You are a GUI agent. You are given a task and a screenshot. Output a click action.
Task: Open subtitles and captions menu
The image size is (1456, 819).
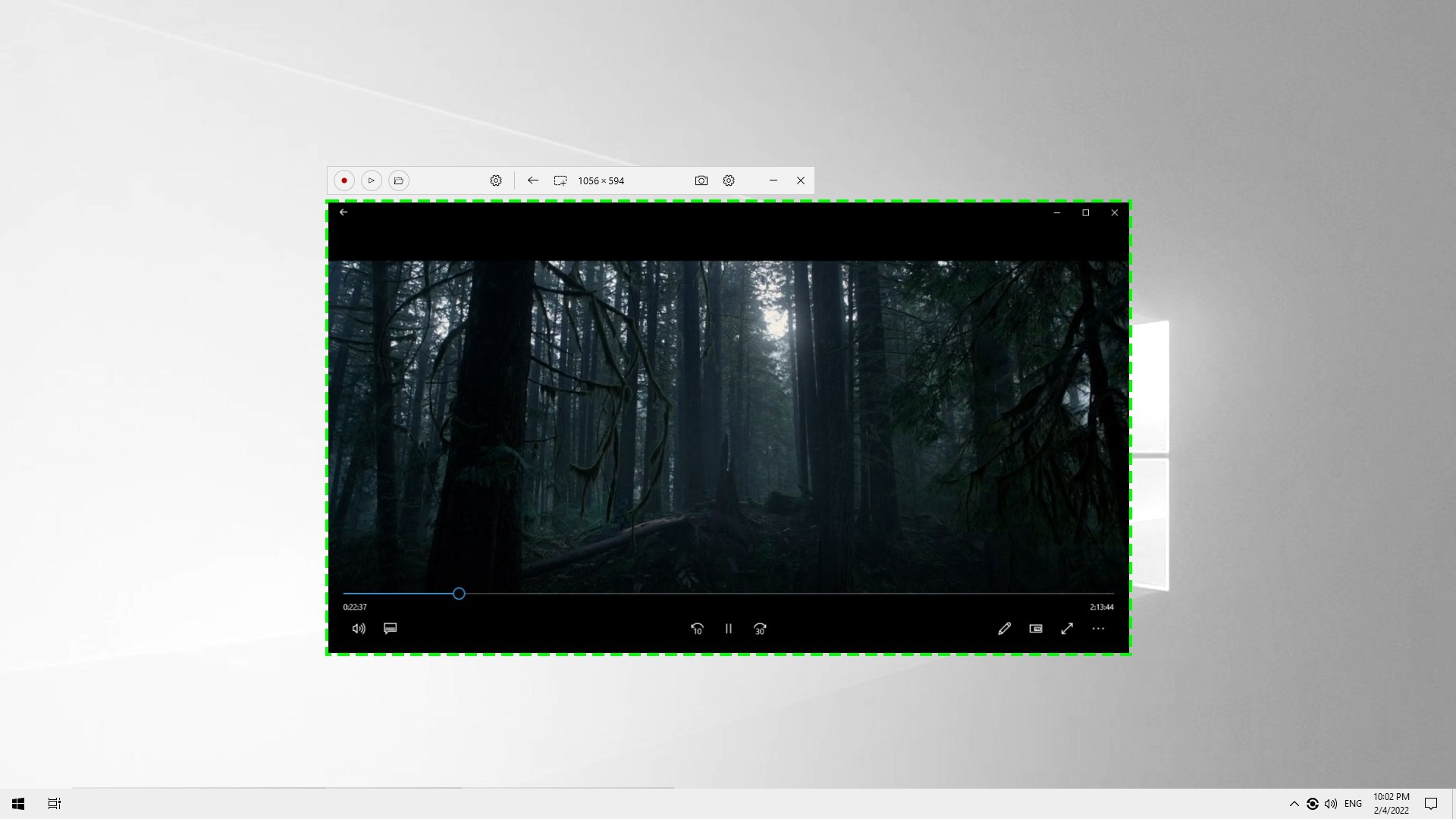[x=391, y=629]
